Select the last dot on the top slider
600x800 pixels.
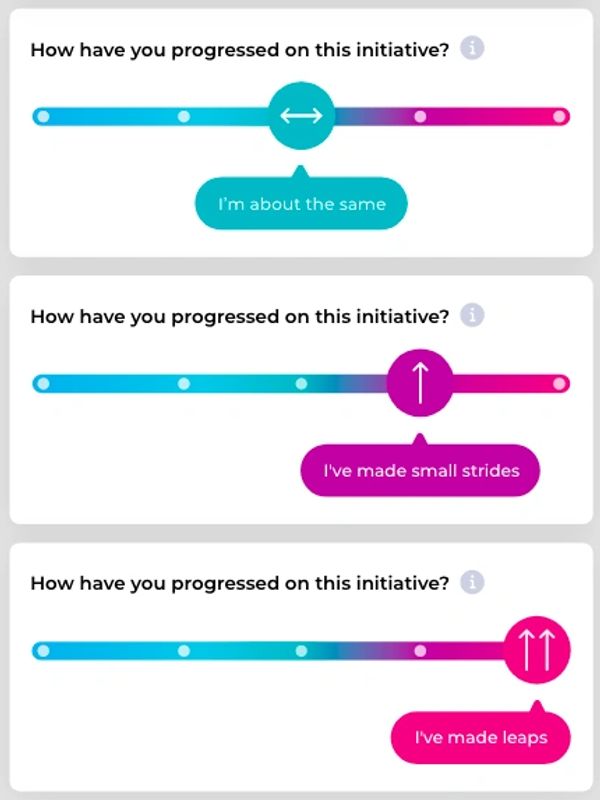click(x=559, y=116)
